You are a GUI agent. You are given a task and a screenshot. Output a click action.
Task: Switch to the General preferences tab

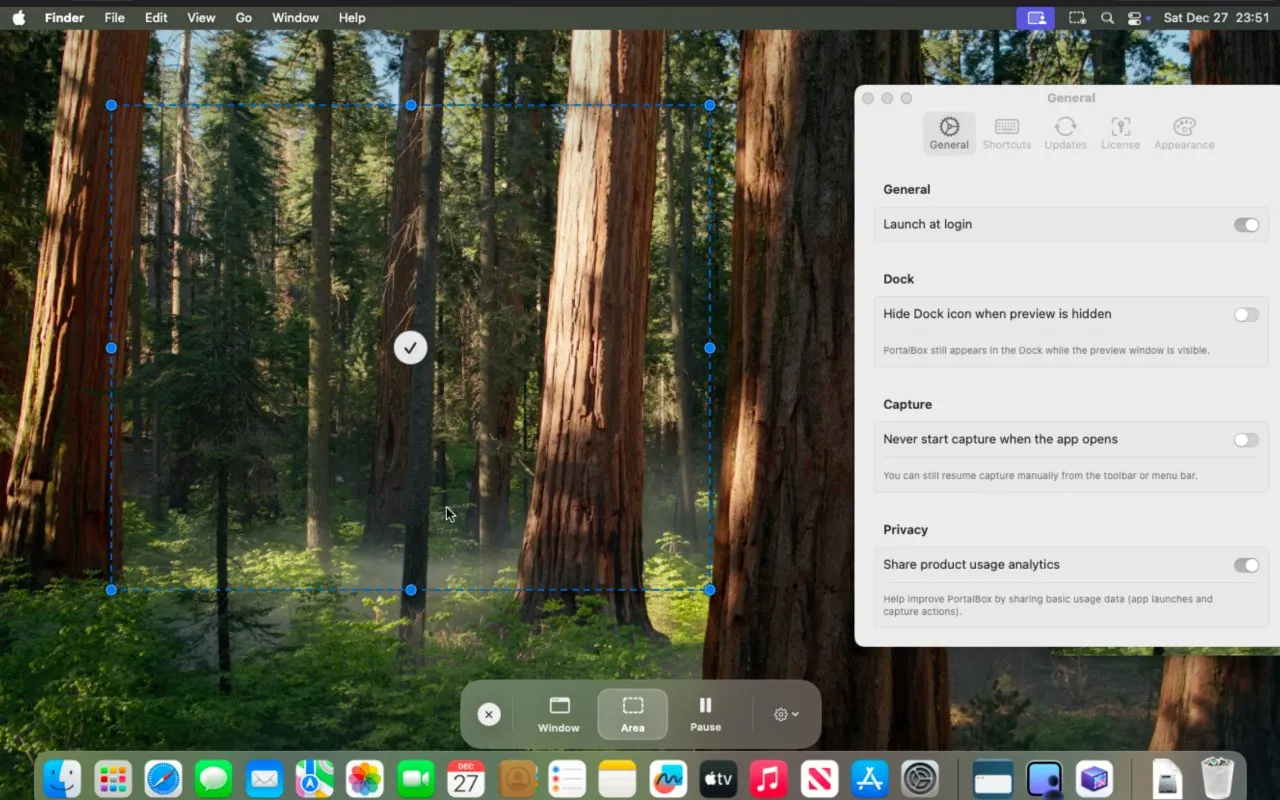pos(949,133)
